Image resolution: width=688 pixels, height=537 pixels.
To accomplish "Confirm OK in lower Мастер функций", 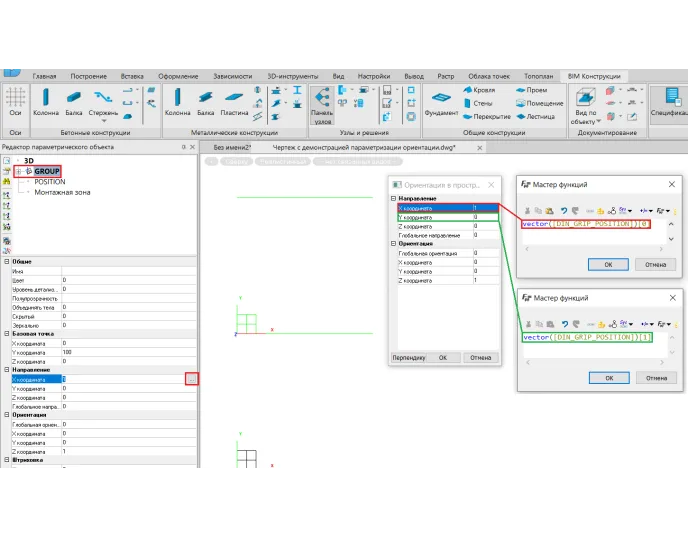I will [609, 378].
